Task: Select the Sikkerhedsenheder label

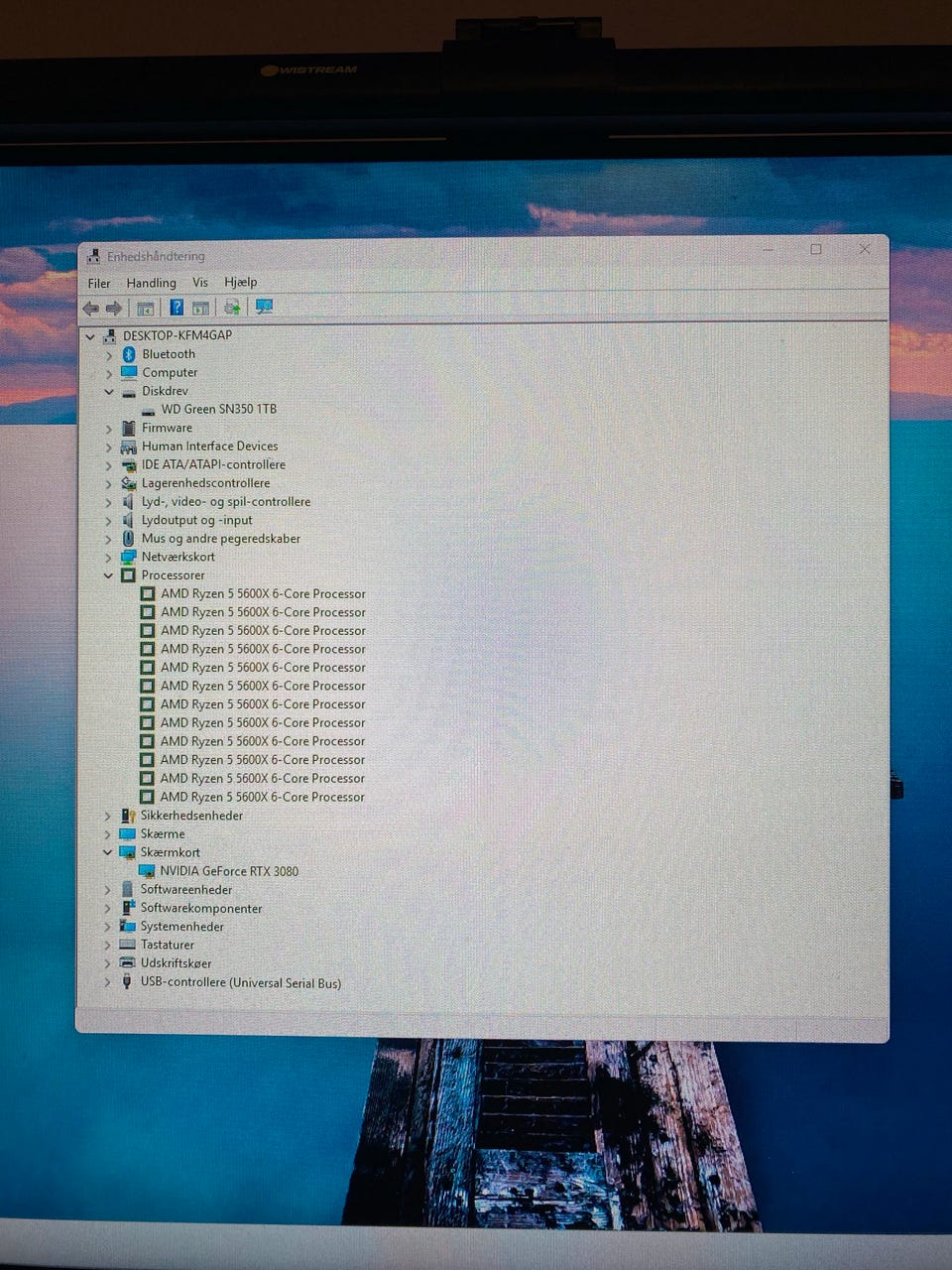Action: click(x=191, y=816)
